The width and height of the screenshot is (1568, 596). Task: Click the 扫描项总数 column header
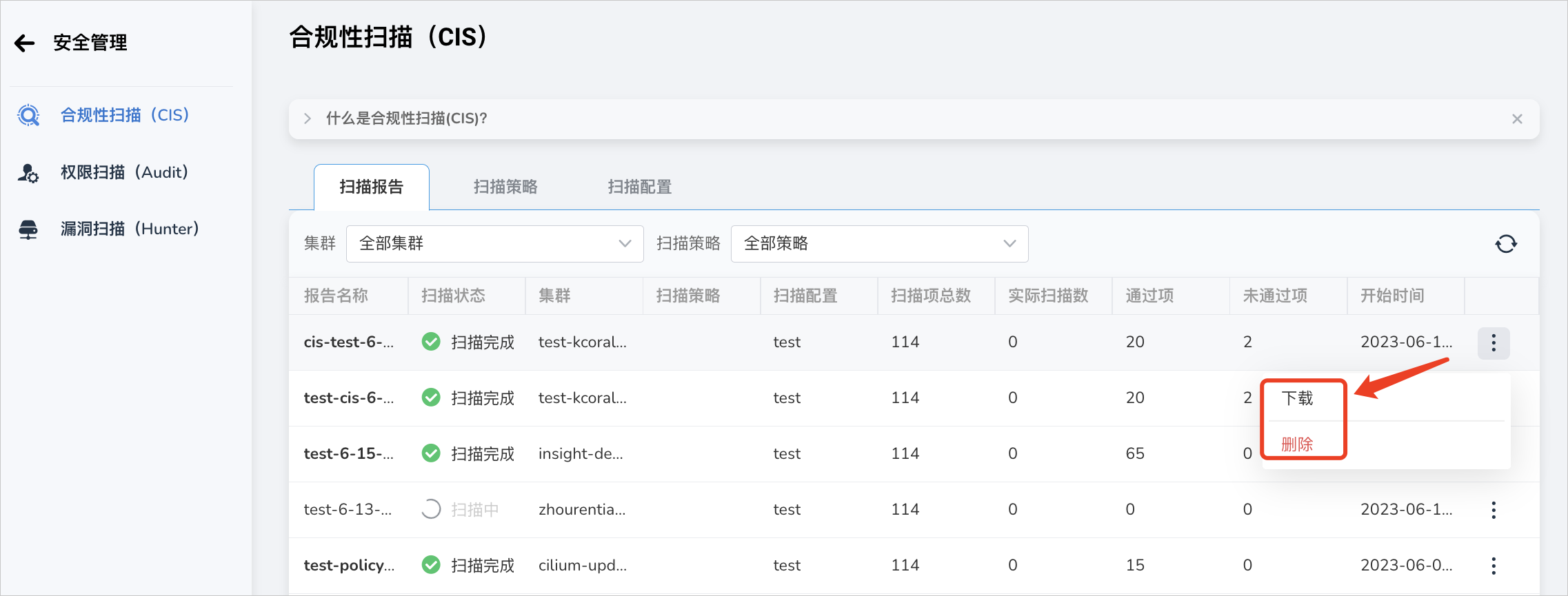[931, 296]
